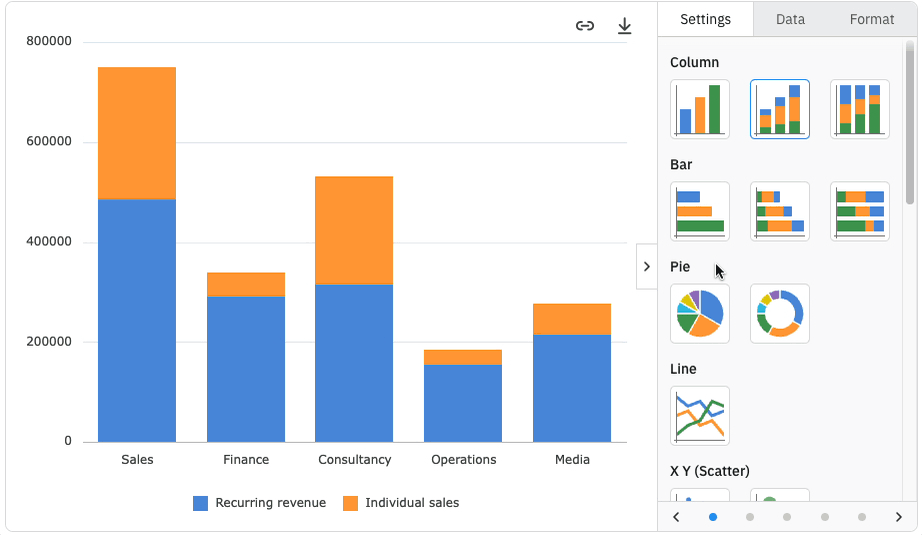
Task: Click the Sales orange individual sales bar
Action: pyautogui.click(x=137, y=133)
